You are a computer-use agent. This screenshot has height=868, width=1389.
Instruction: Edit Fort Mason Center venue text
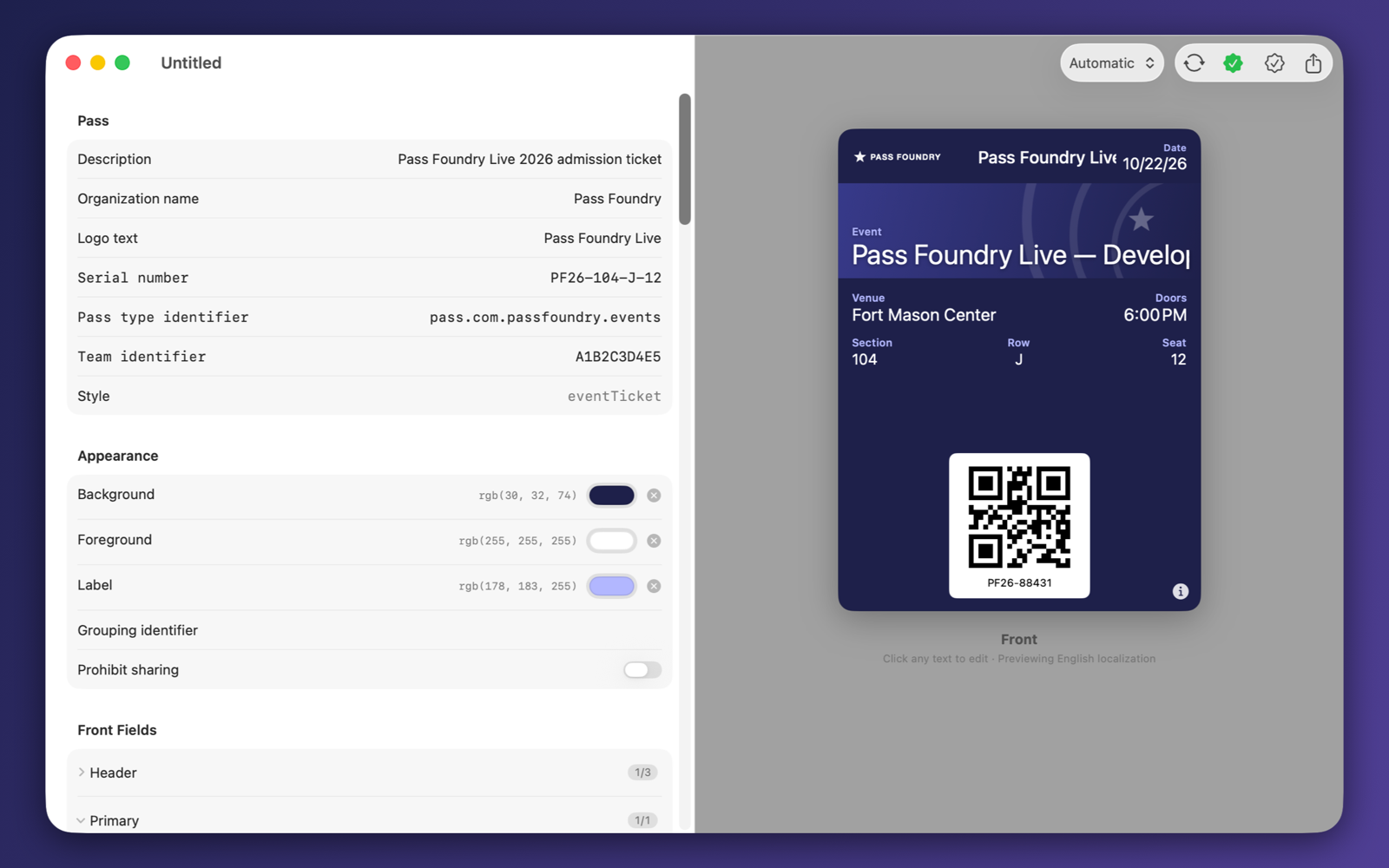coord(924,315)
